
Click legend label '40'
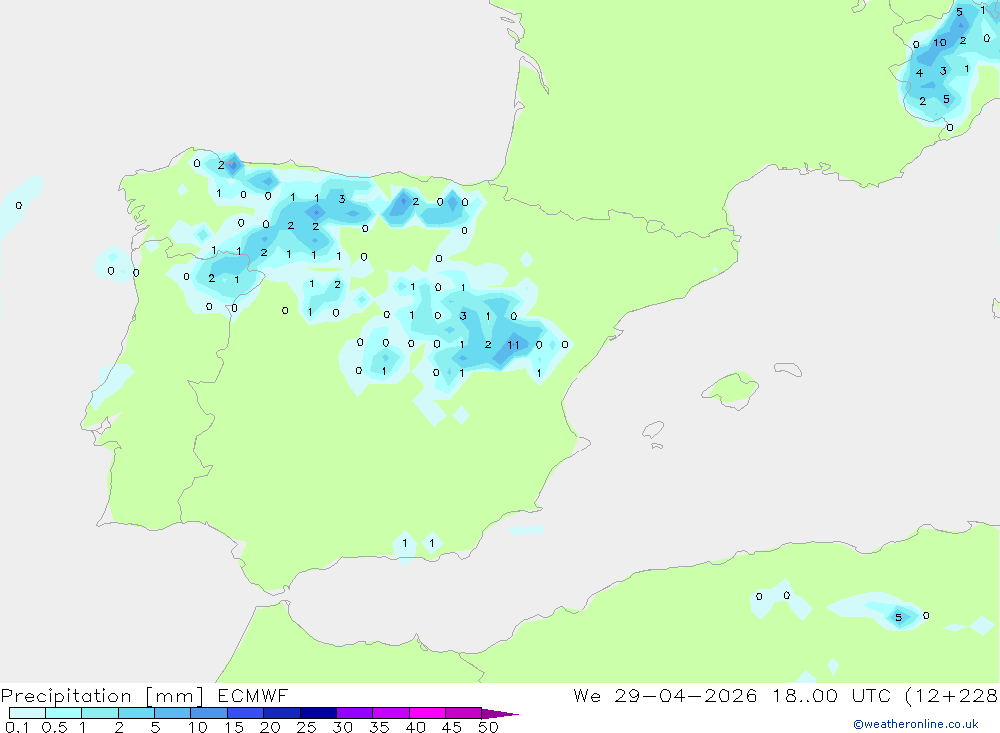[416, 727]
